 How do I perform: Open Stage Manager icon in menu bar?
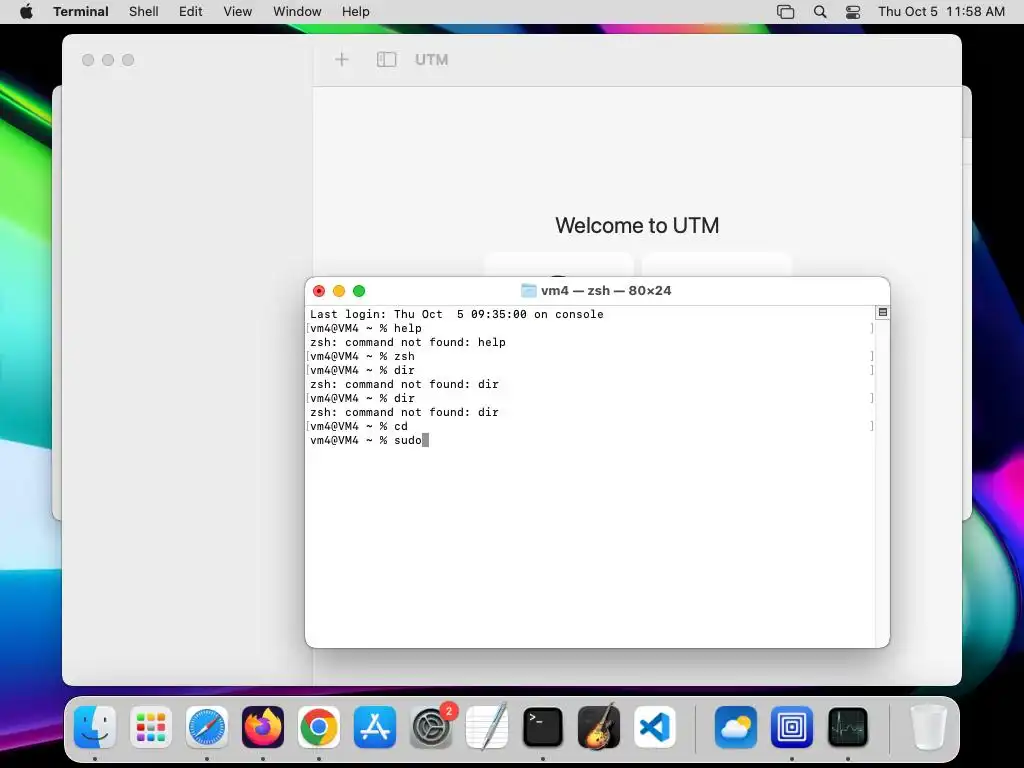click(x=786, y=12)
